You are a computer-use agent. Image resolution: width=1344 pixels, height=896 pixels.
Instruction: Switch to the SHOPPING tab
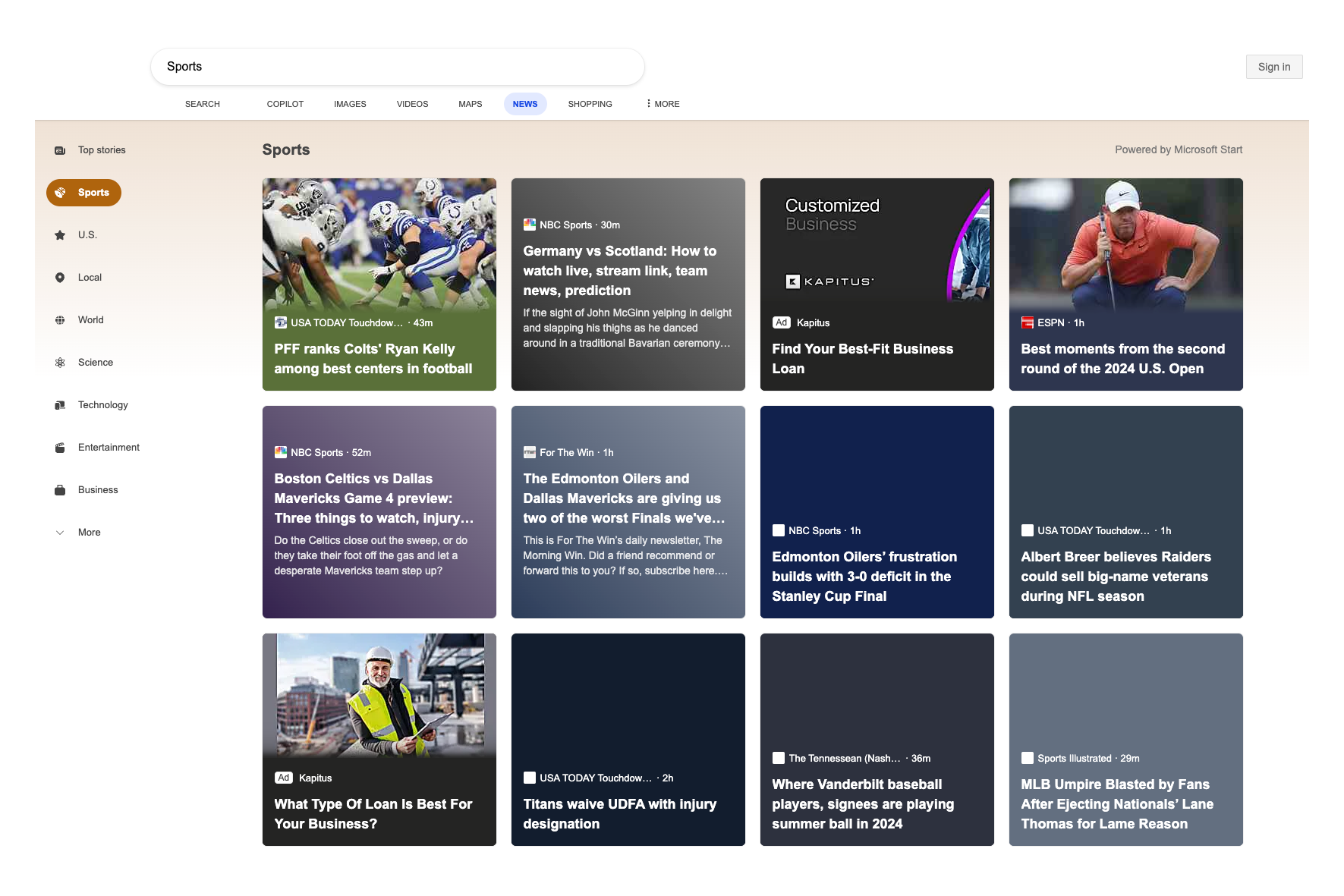(590, 104)
